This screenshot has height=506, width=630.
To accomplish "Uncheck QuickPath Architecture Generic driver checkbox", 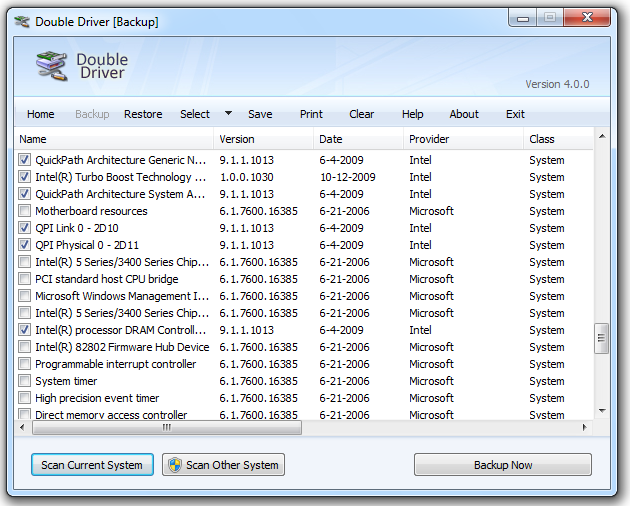I will tap(24, 160).
